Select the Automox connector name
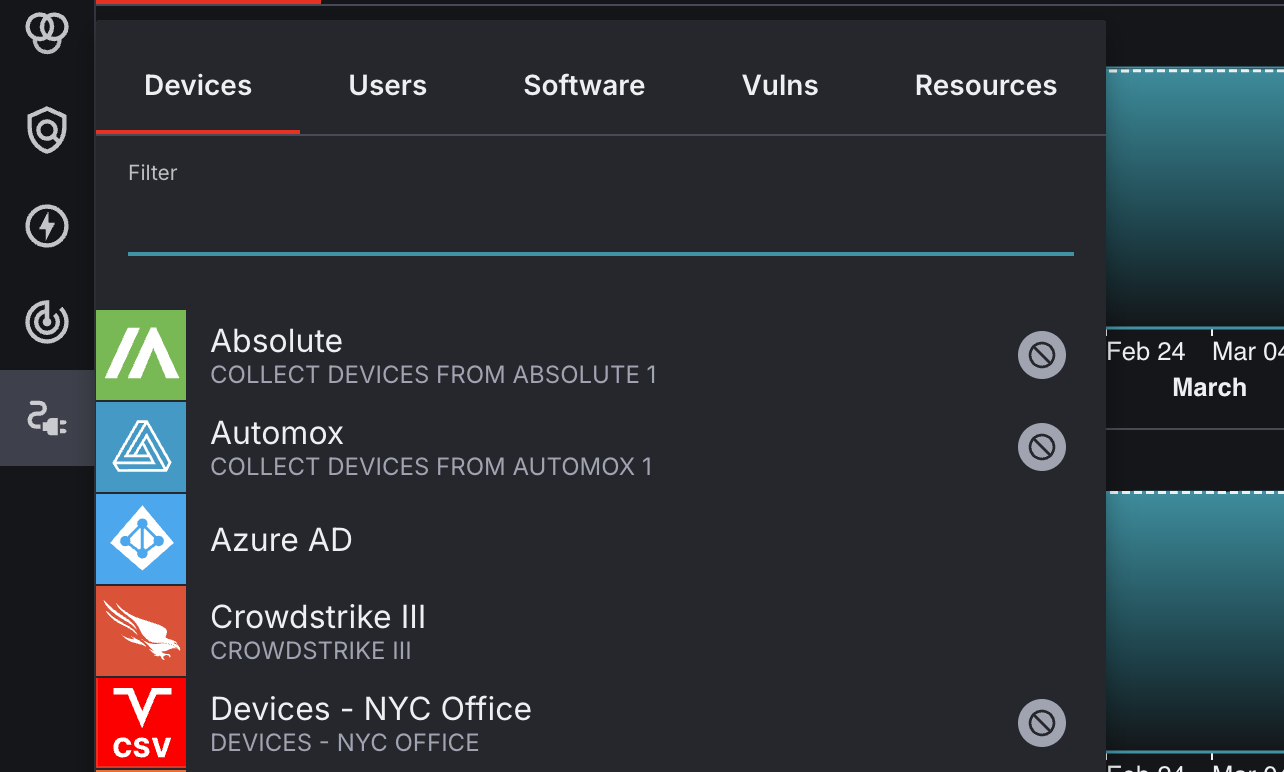This screenshot has height=772, width=1284. click(278, 433)
